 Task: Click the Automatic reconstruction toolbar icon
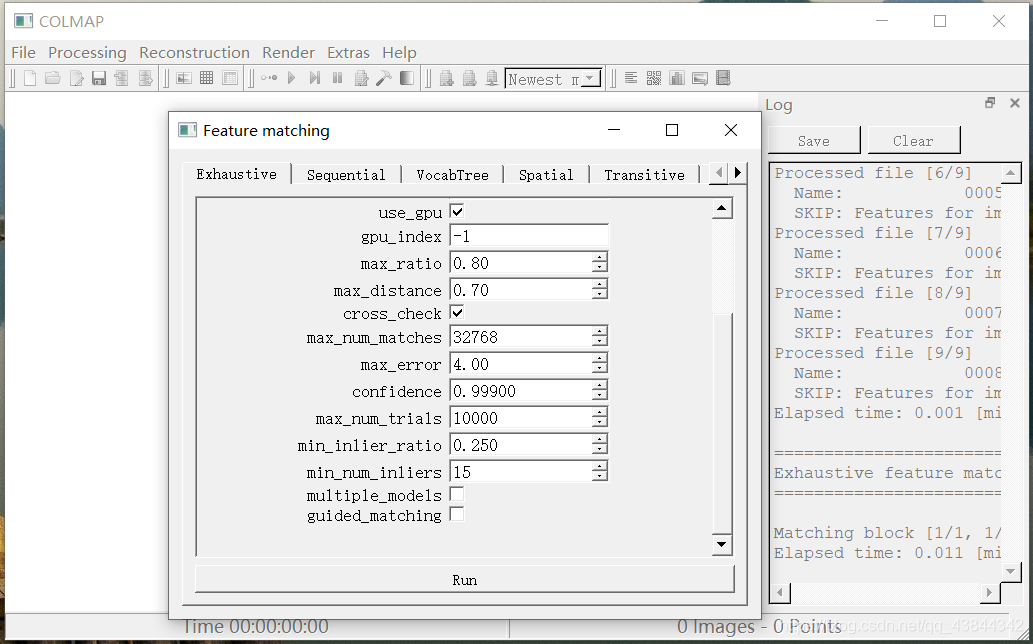coord(269,78)
